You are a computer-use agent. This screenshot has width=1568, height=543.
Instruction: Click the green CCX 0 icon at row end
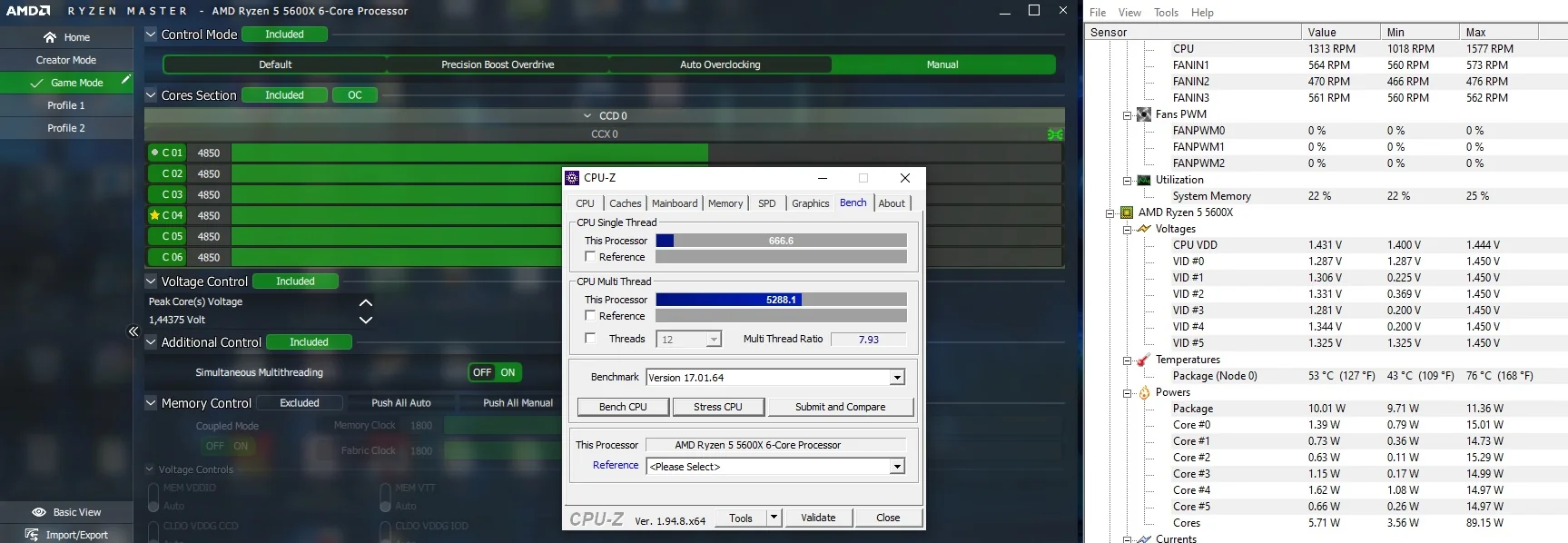1054,134
